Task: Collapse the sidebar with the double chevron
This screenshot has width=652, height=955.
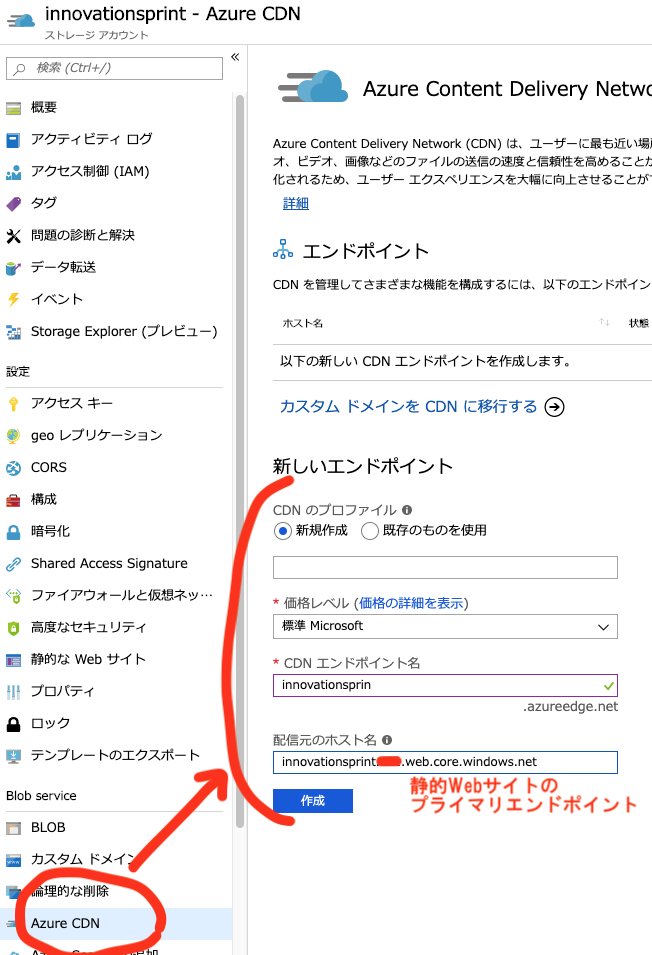Action: coord(235,57)
